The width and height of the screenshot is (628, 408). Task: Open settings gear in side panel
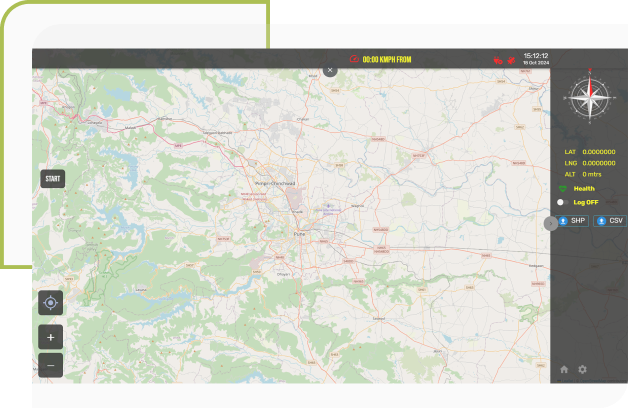583,369
